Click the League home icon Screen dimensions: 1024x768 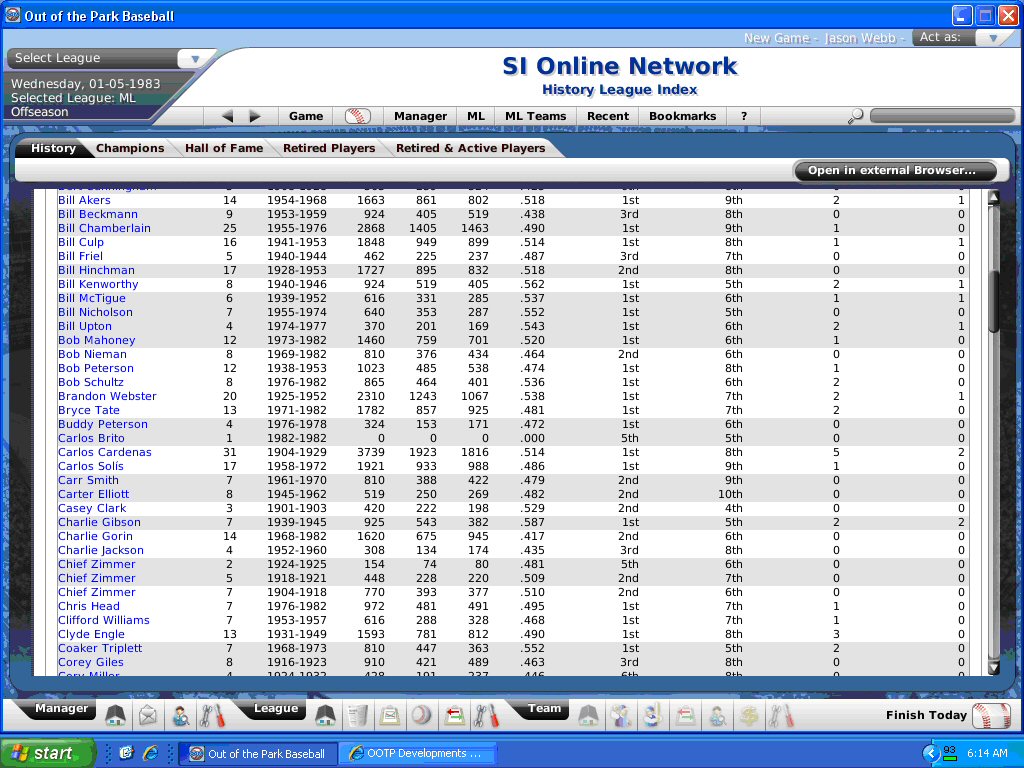325,715
